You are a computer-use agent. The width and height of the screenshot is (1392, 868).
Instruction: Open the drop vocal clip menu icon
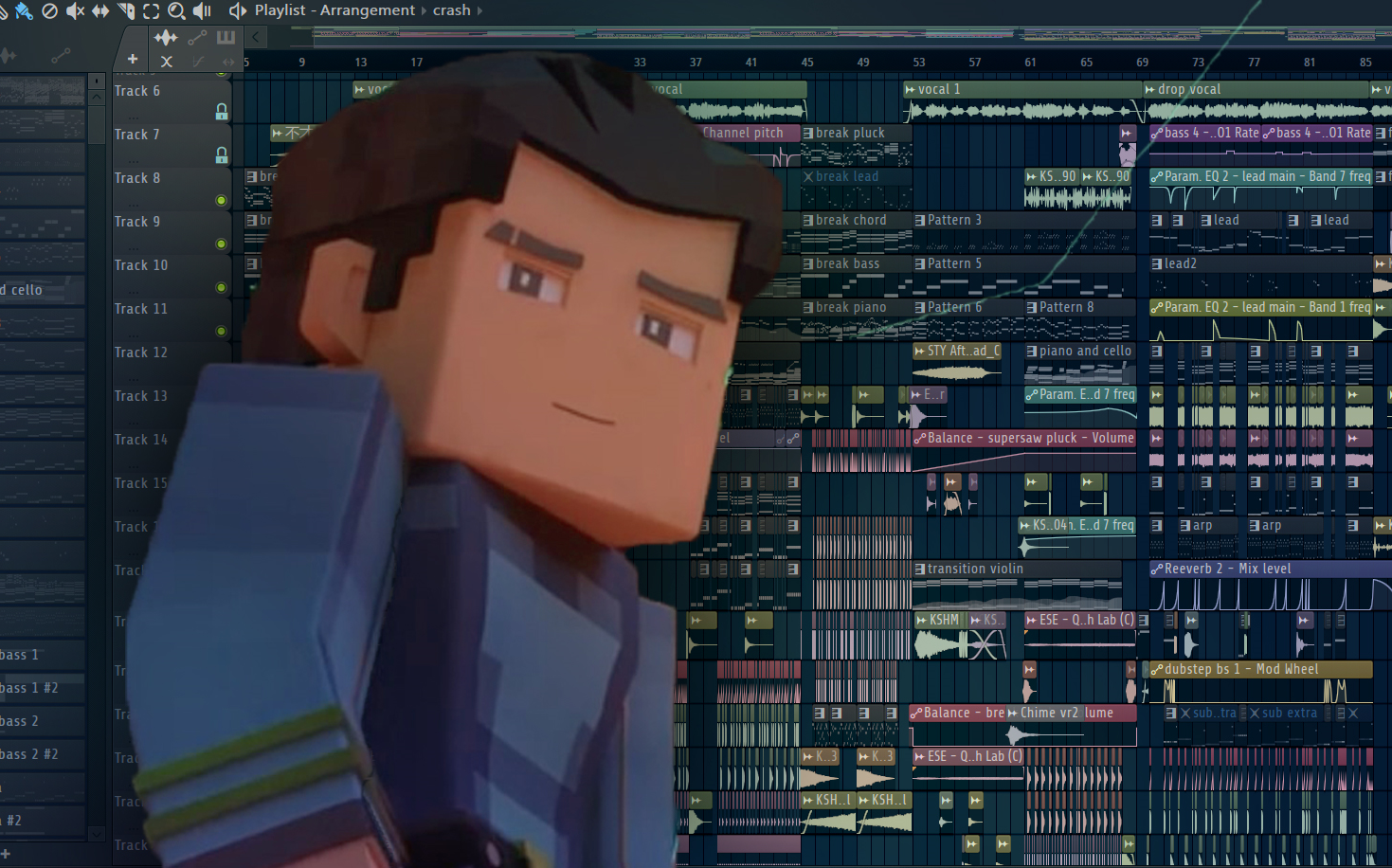click(x=1149, y=89)
